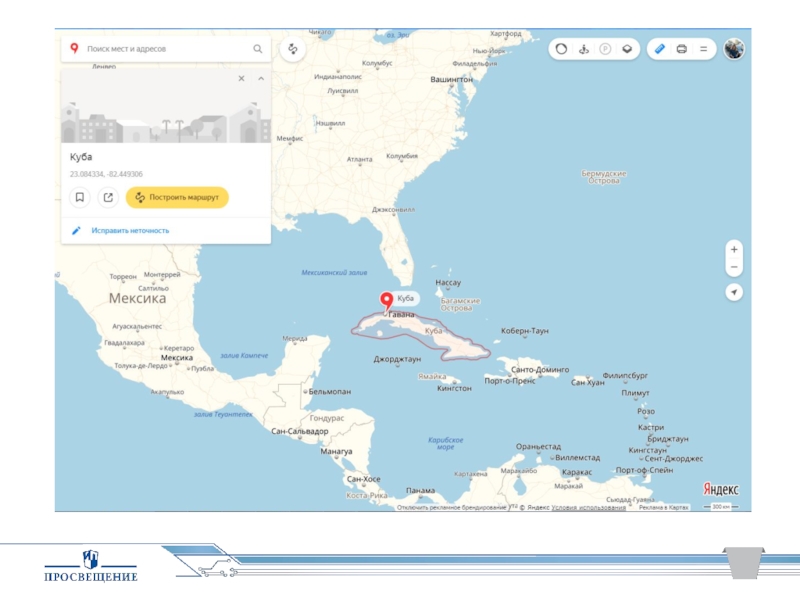
Task: Collapse the Куба place card
Action: click(x=260, y=78)
